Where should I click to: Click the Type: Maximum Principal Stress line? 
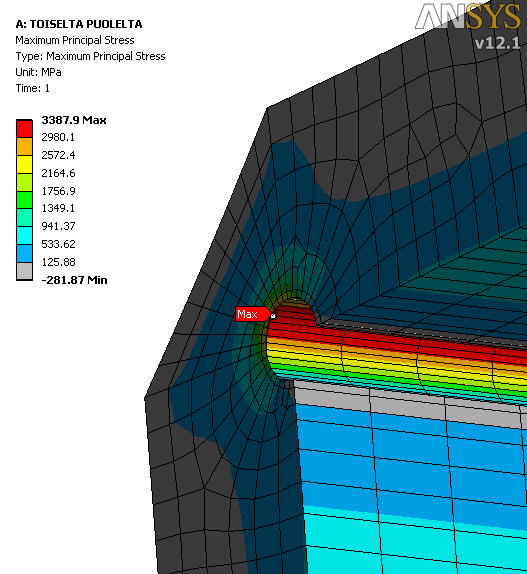[90, 56]
